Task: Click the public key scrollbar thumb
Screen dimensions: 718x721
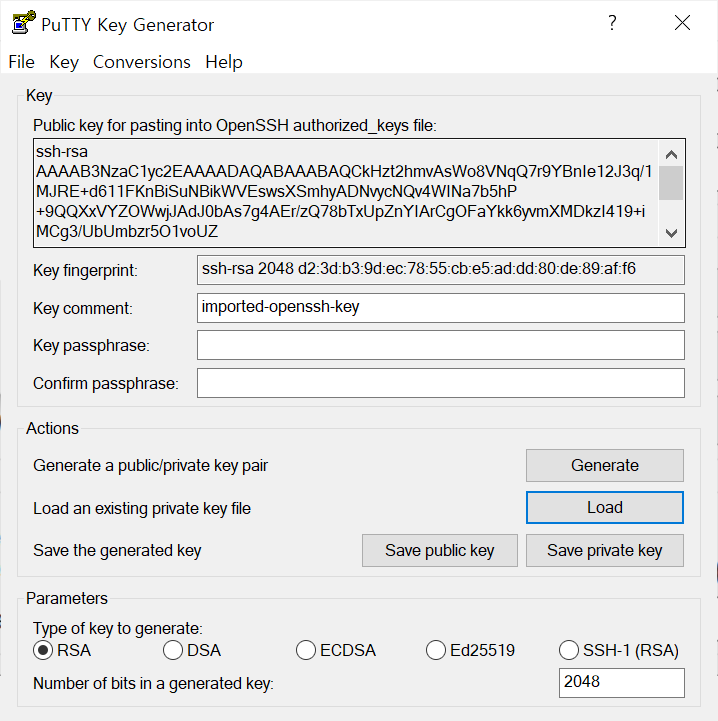Action: pyautogui.click(x=671, y=183)
